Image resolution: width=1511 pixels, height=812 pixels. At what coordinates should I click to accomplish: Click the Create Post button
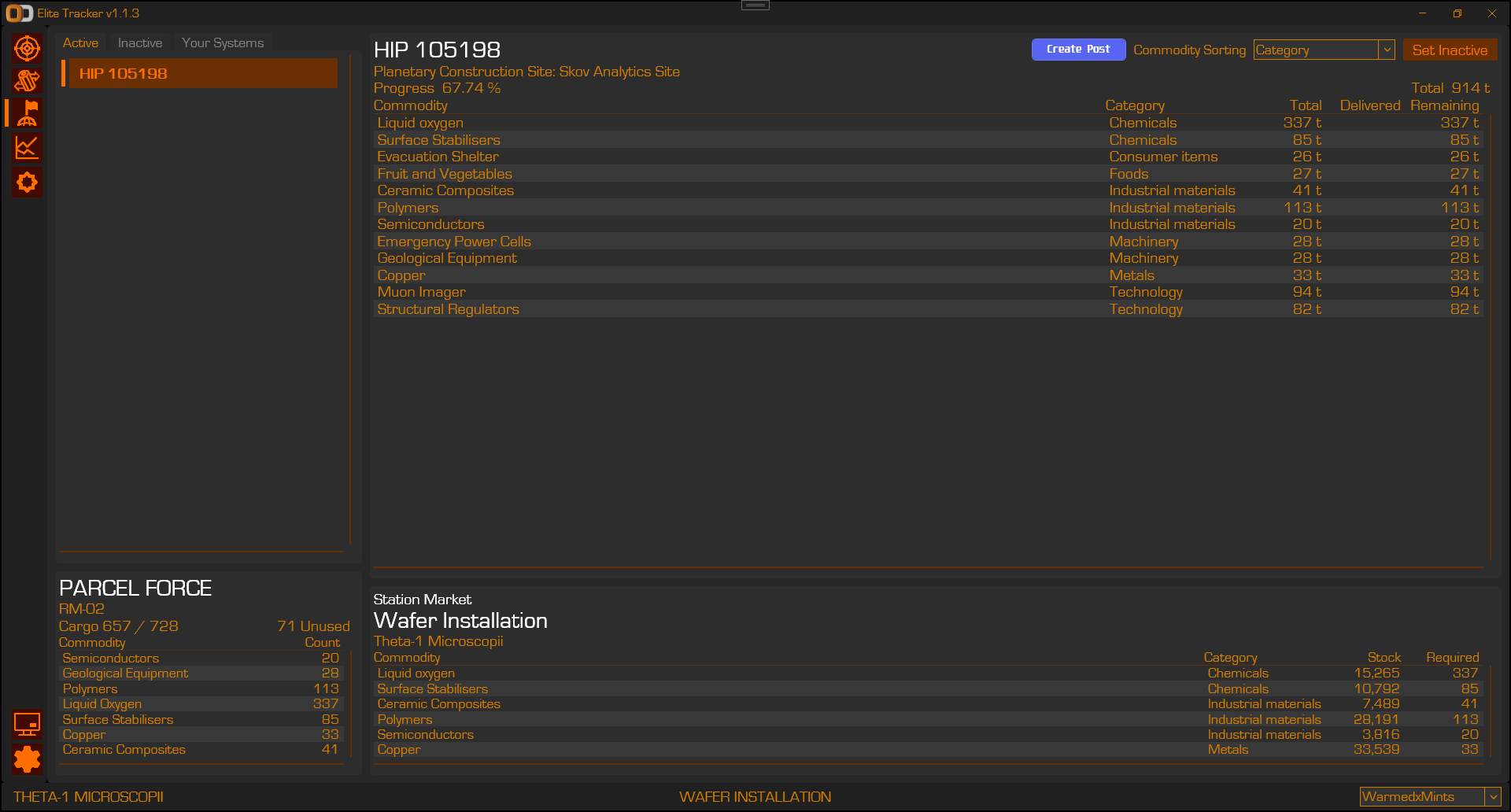click(1078, 50)
